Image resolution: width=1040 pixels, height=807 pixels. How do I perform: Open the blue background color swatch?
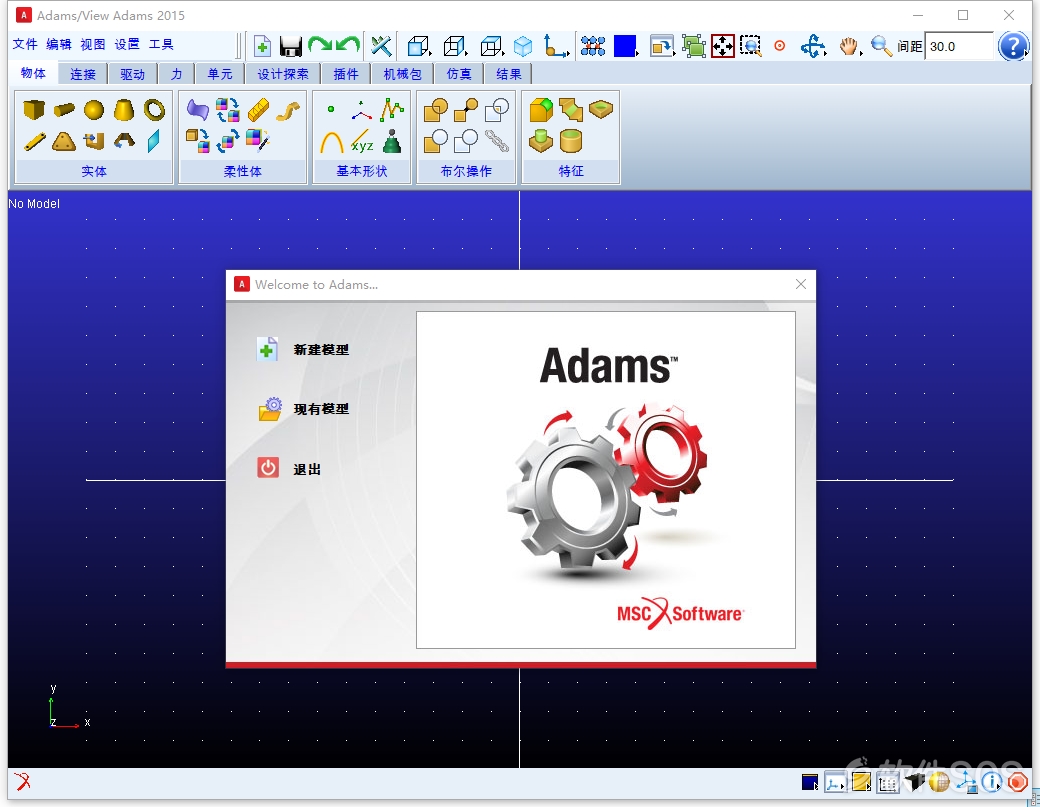coord(625,46)
